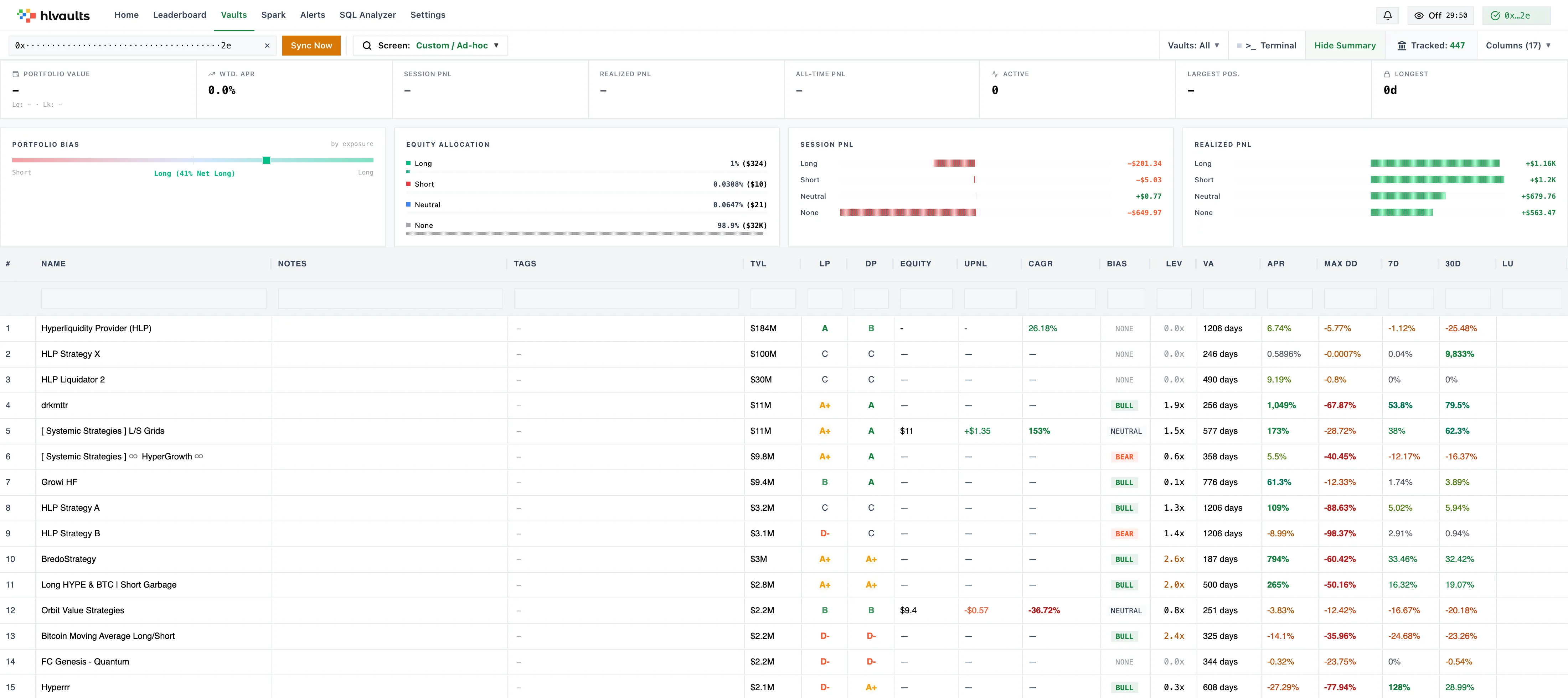This screenshot has width=1568, height=698.
Task: Open the Settings tab
Action: tap(428, 15)
